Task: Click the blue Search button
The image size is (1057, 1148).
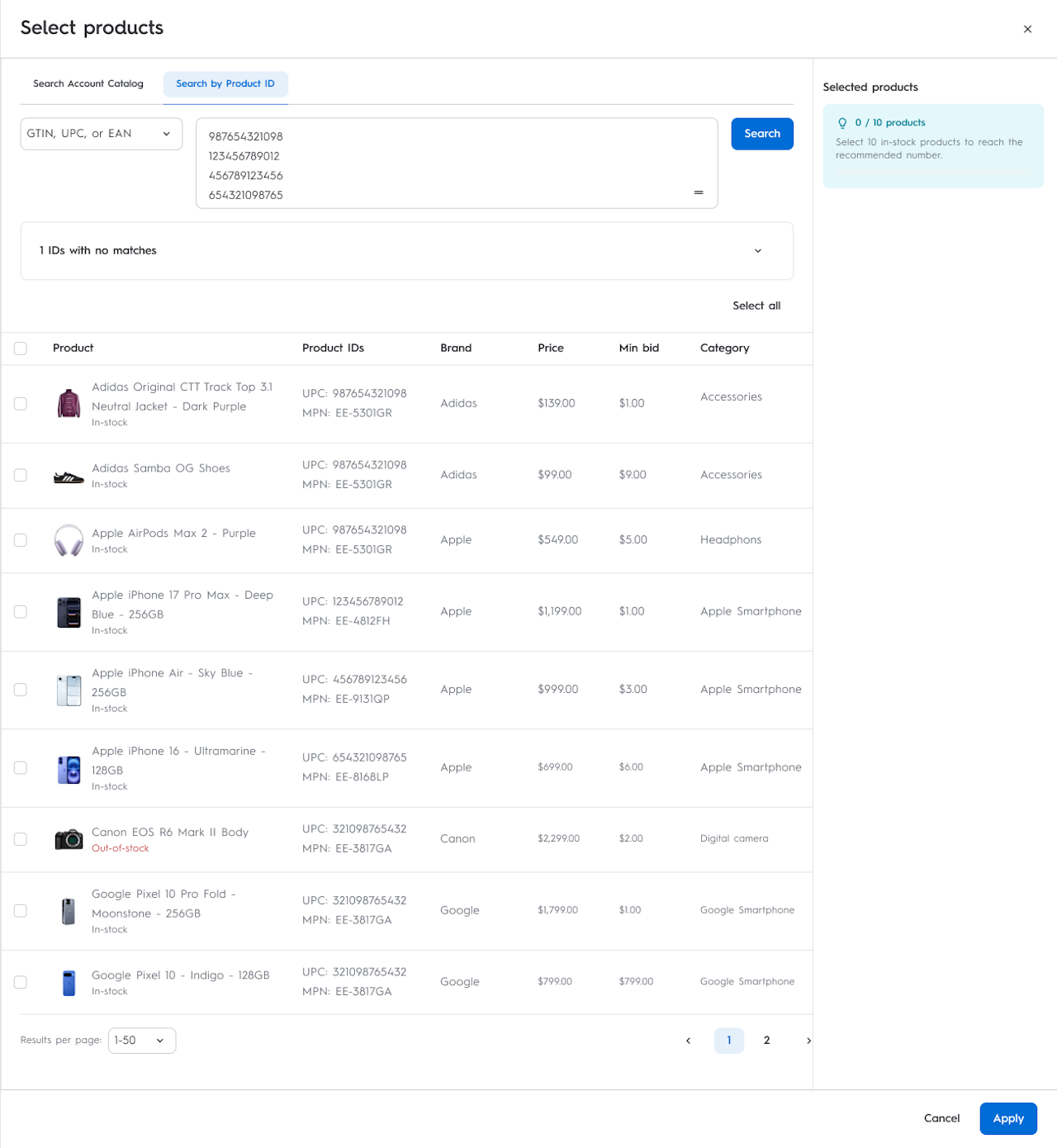Action: (x=762, y=134)
